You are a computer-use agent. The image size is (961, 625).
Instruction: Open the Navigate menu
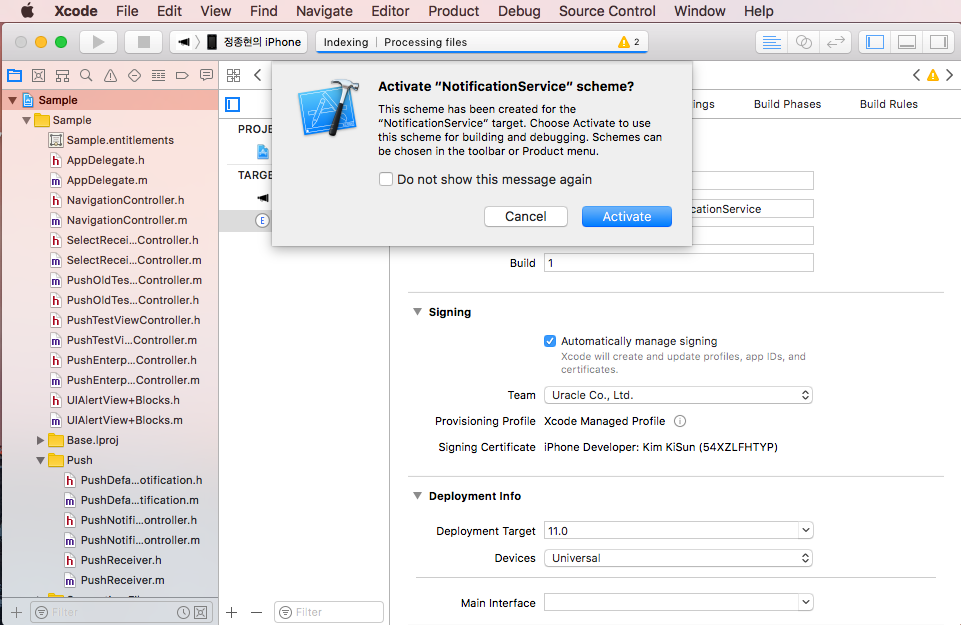click(324, 11)
